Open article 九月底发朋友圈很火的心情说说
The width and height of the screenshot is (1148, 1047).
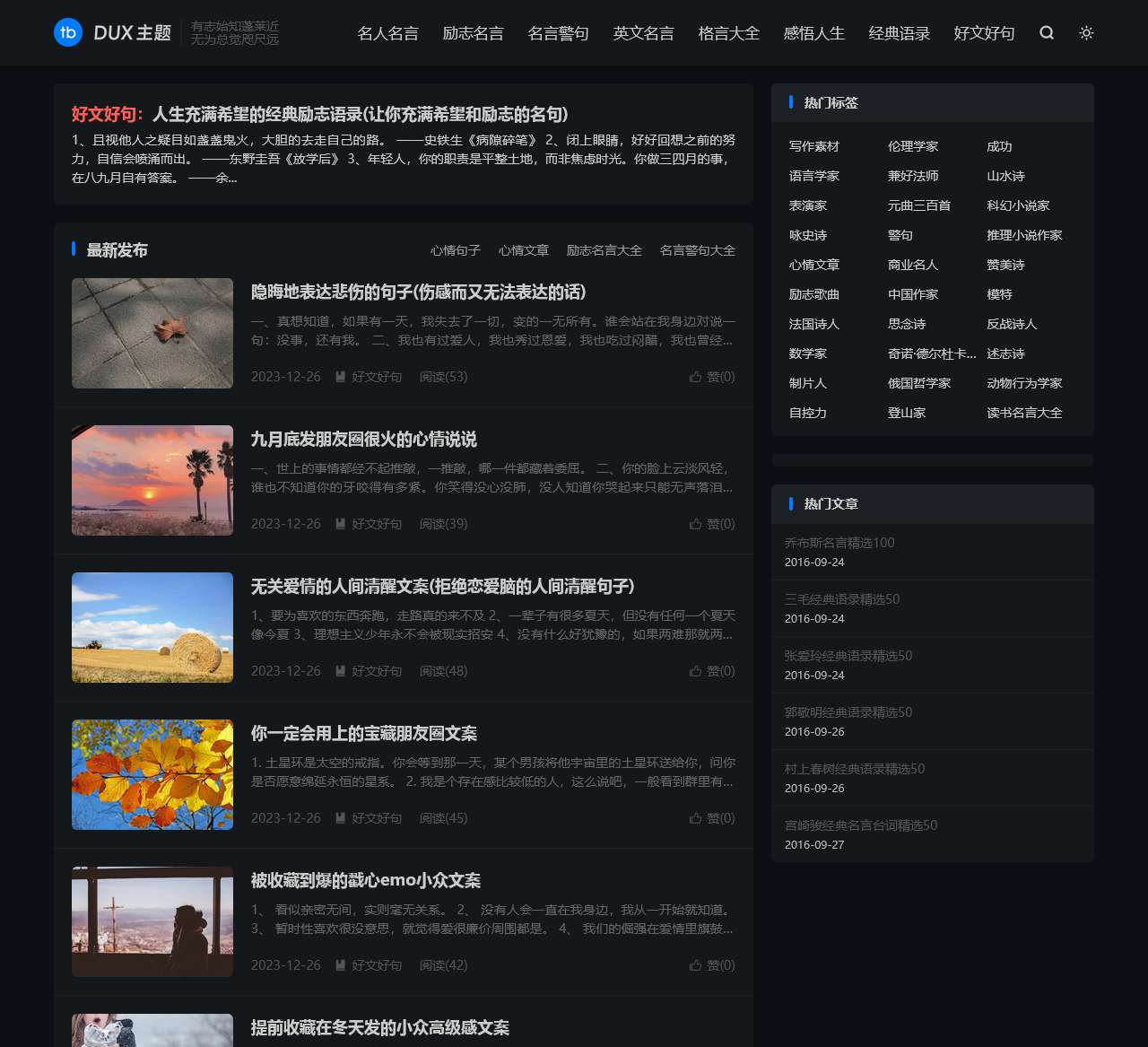(363, 439)
